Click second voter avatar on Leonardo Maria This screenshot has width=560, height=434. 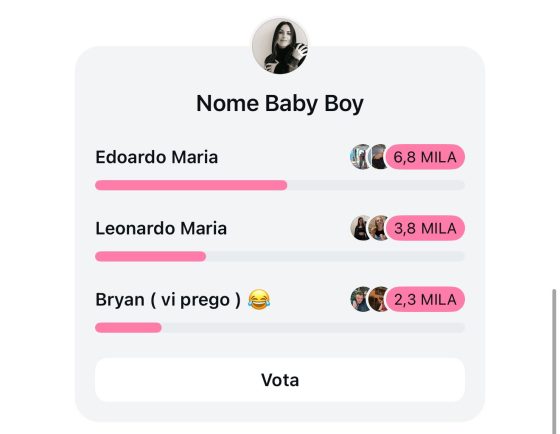point(379,228)
